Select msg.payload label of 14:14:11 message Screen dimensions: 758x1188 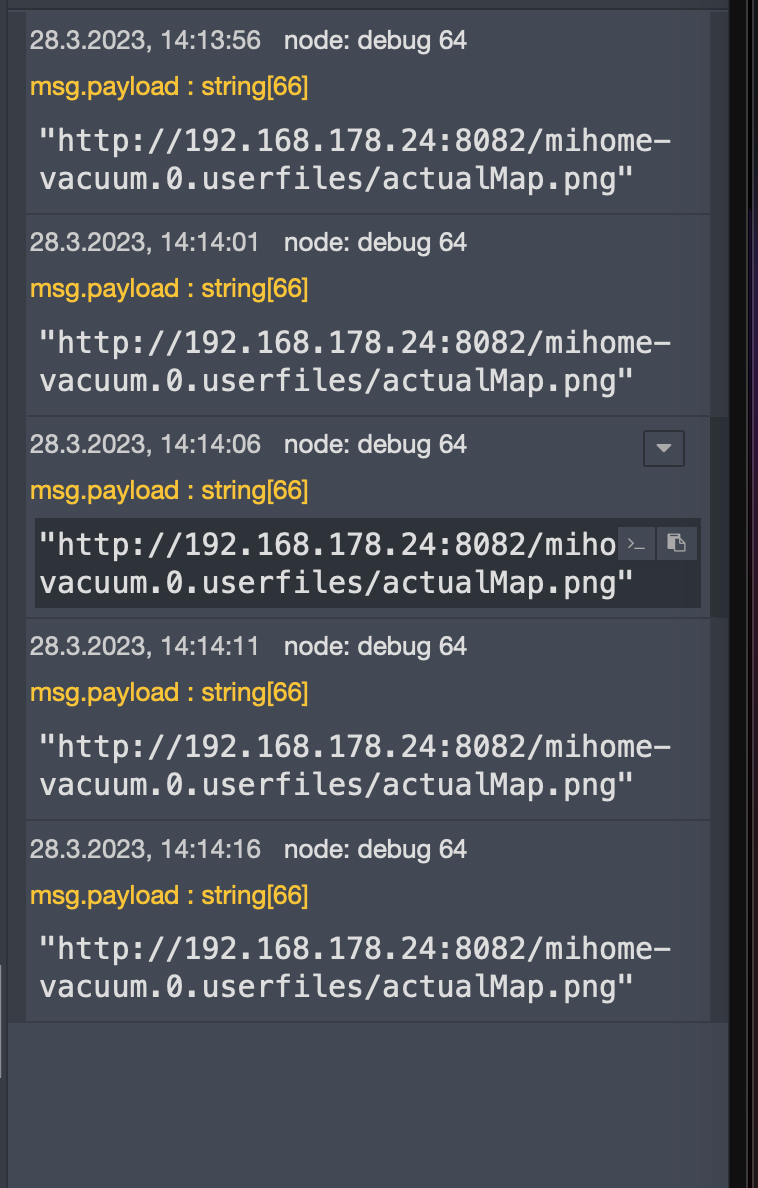169,692
